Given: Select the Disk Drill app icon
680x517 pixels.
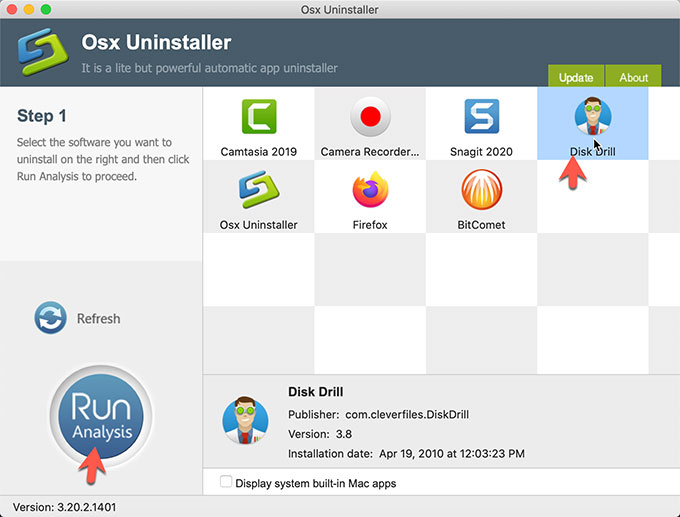Looking at the screenshot, I should click(593, 116).
